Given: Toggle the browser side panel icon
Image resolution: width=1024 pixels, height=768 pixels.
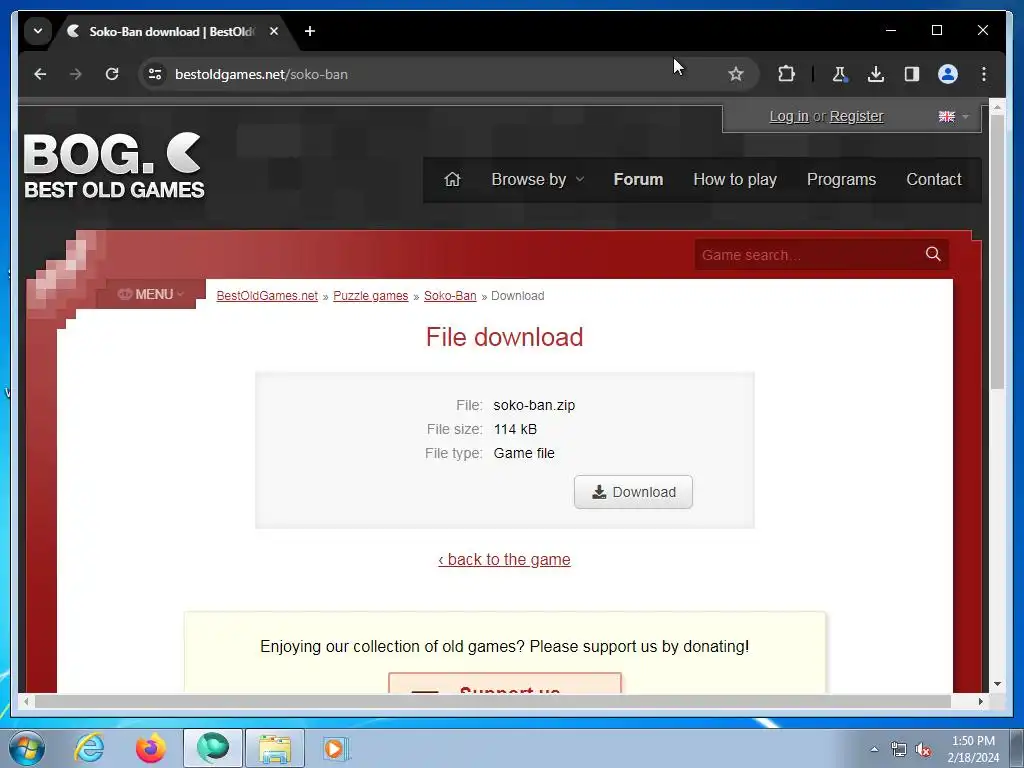Looking at the screenshot, I should [x=912, y=74].
